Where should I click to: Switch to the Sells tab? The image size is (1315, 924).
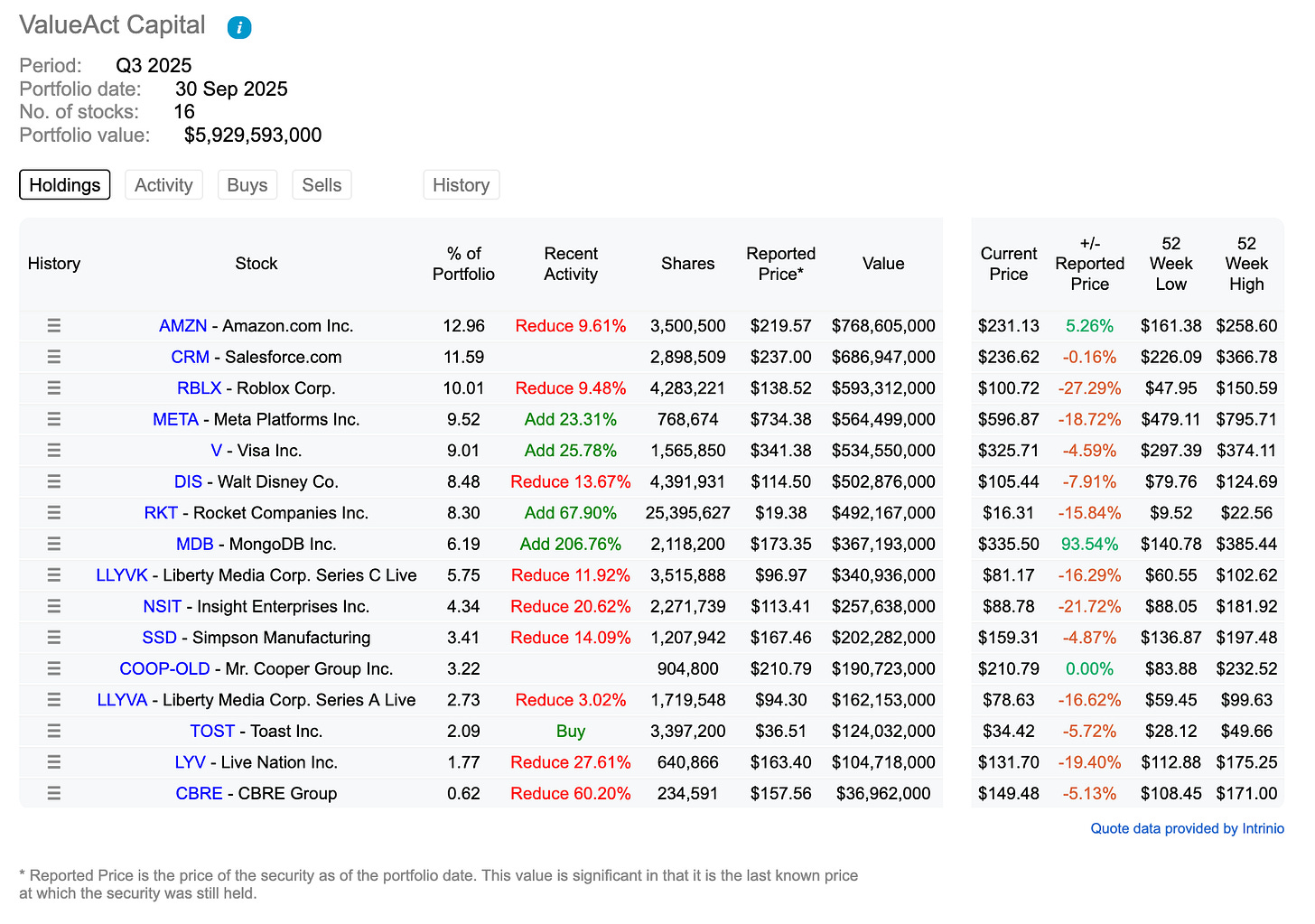click(x=322, y=185)
